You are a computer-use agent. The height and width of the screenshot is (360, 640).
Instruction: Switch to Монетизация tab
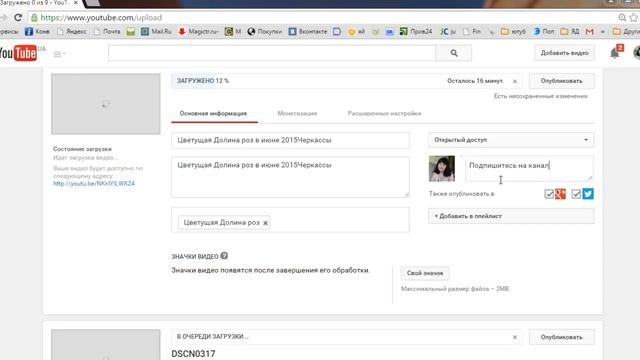(x=297, y=113)
